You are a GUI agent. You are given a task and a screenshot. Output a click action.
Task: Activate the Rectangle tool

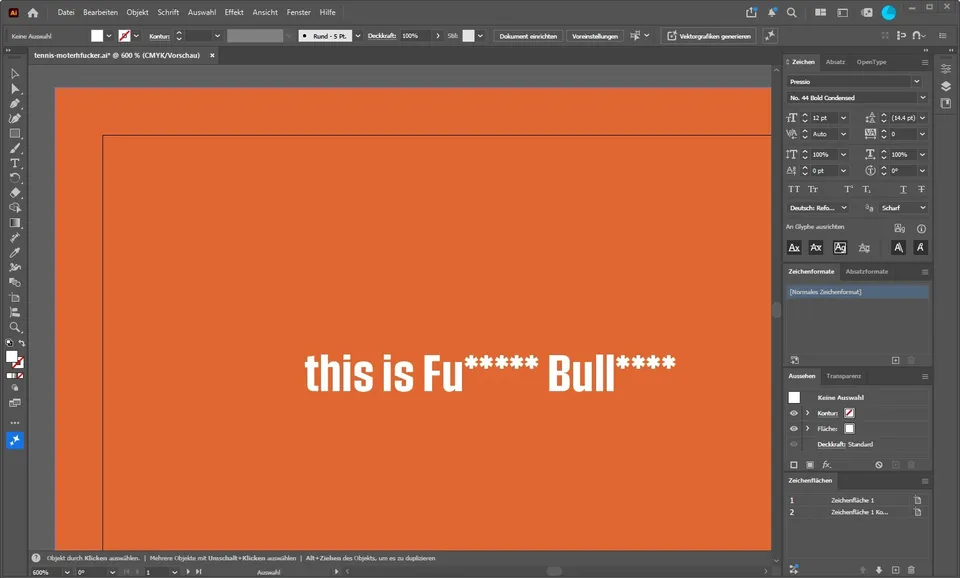click(x=15, y=133)
